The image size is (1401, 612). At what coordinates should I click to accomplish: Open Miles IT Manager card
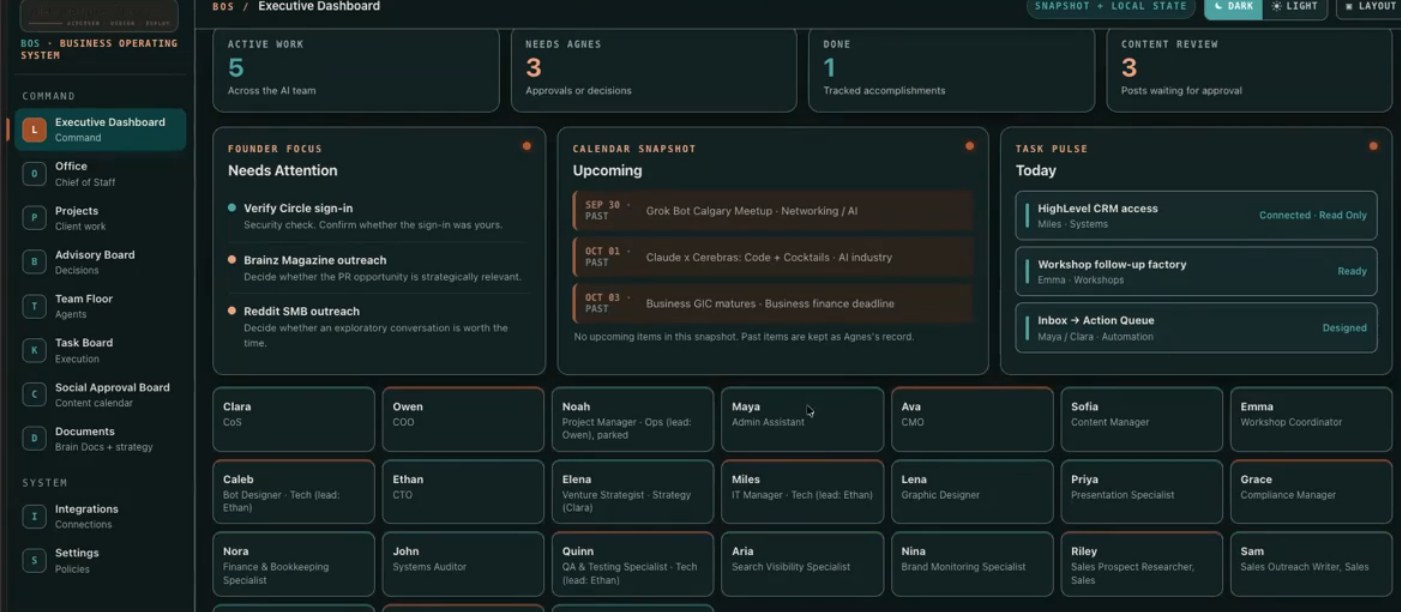pyautogui.click(x=802, y=491)
